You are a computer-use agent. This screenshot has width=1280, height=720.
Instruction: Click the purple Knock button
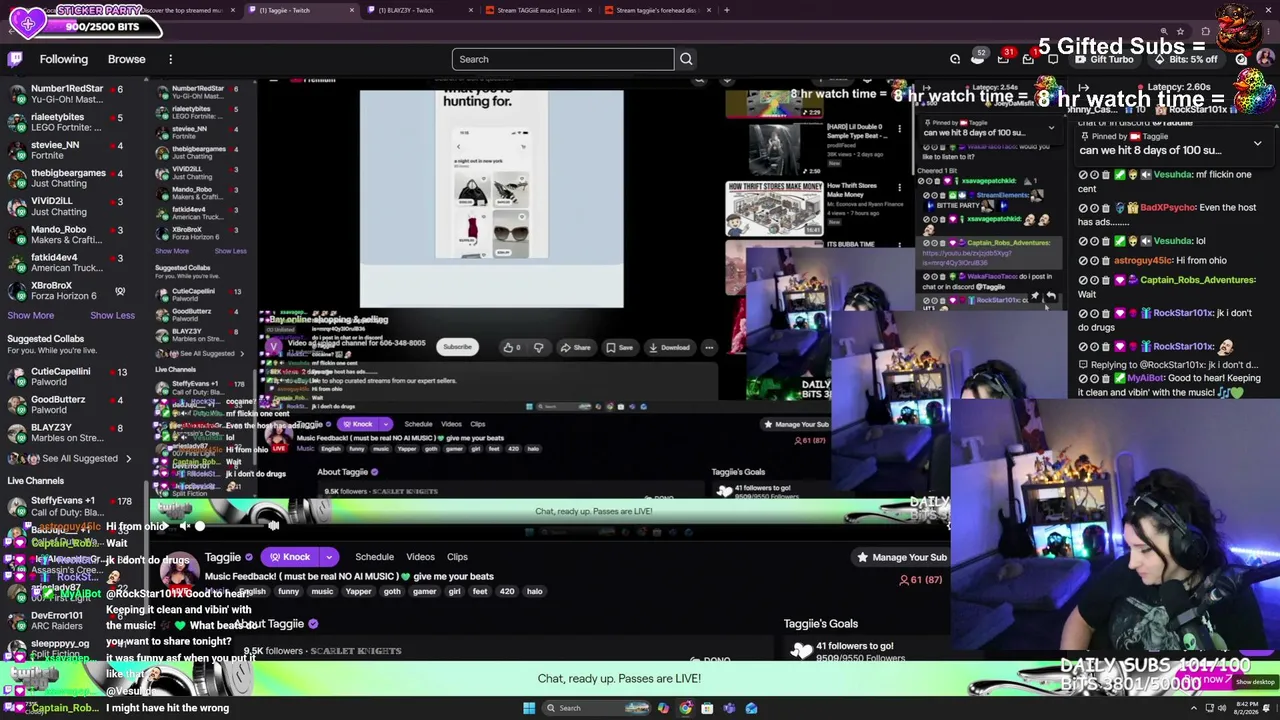click(289, 557)
